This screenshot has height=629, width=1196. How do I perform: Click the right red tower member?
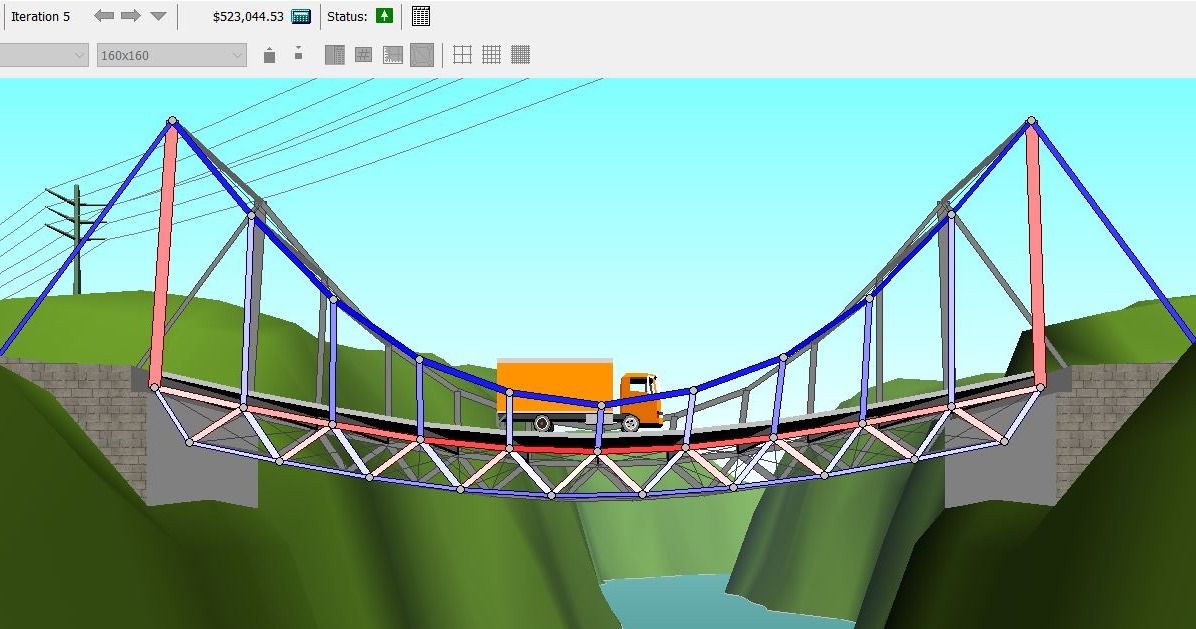point(1036,254)
